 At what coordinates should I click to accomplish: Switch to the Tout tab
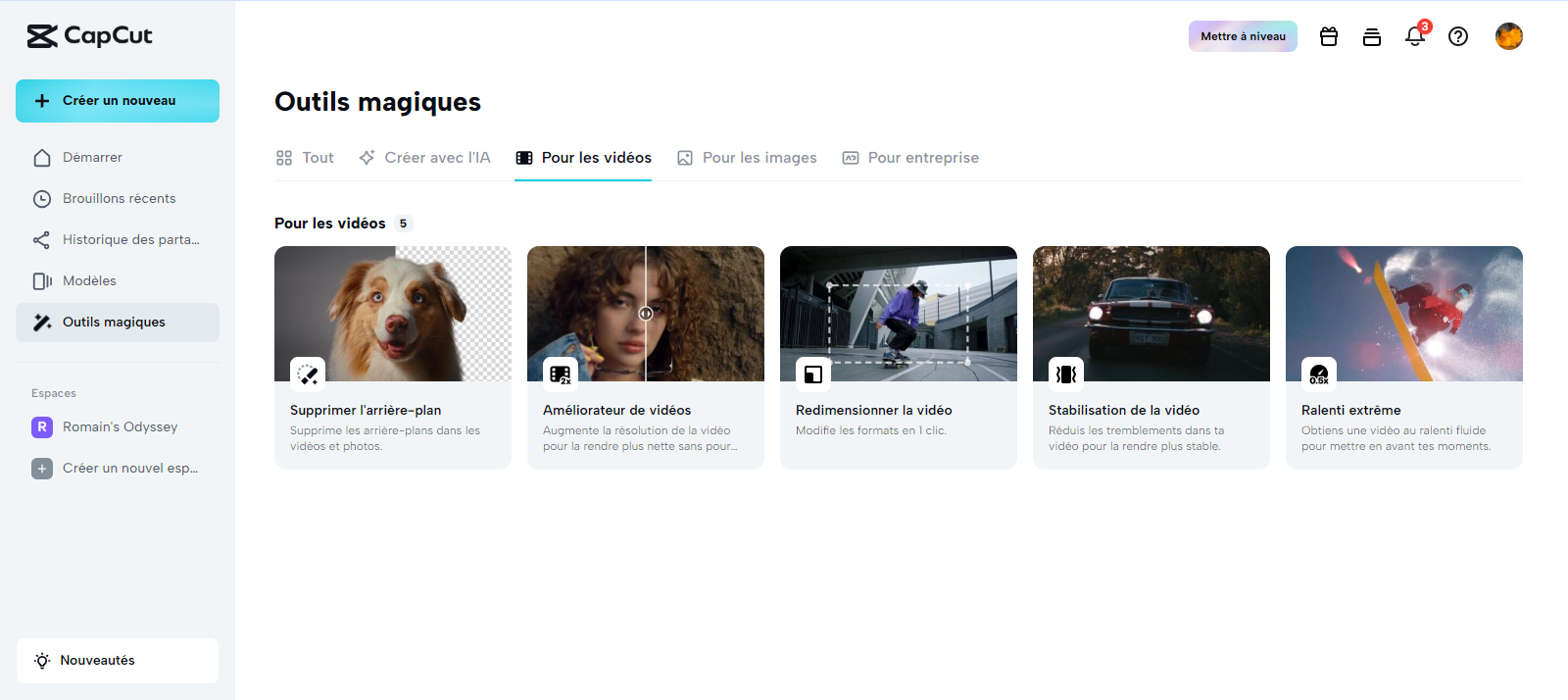(x=305, y=158)
